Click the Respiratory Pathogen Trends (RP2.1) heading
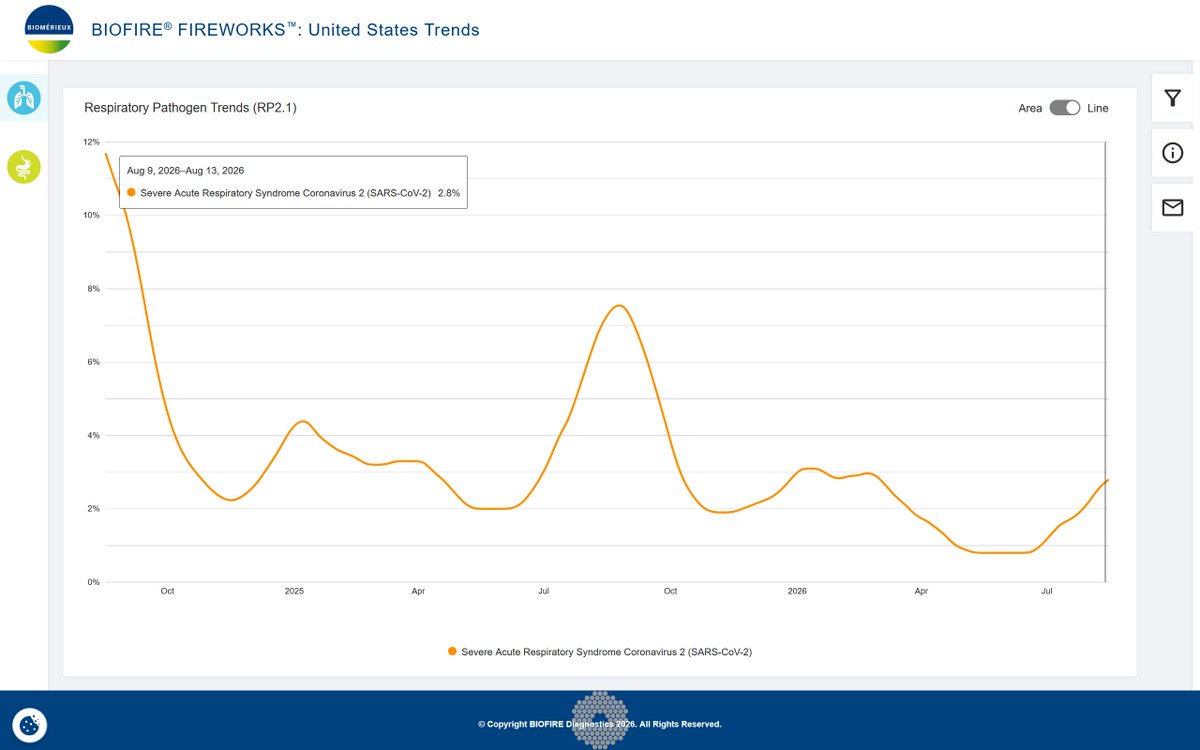The image size is (1200, 750). (x=190, y=108)
